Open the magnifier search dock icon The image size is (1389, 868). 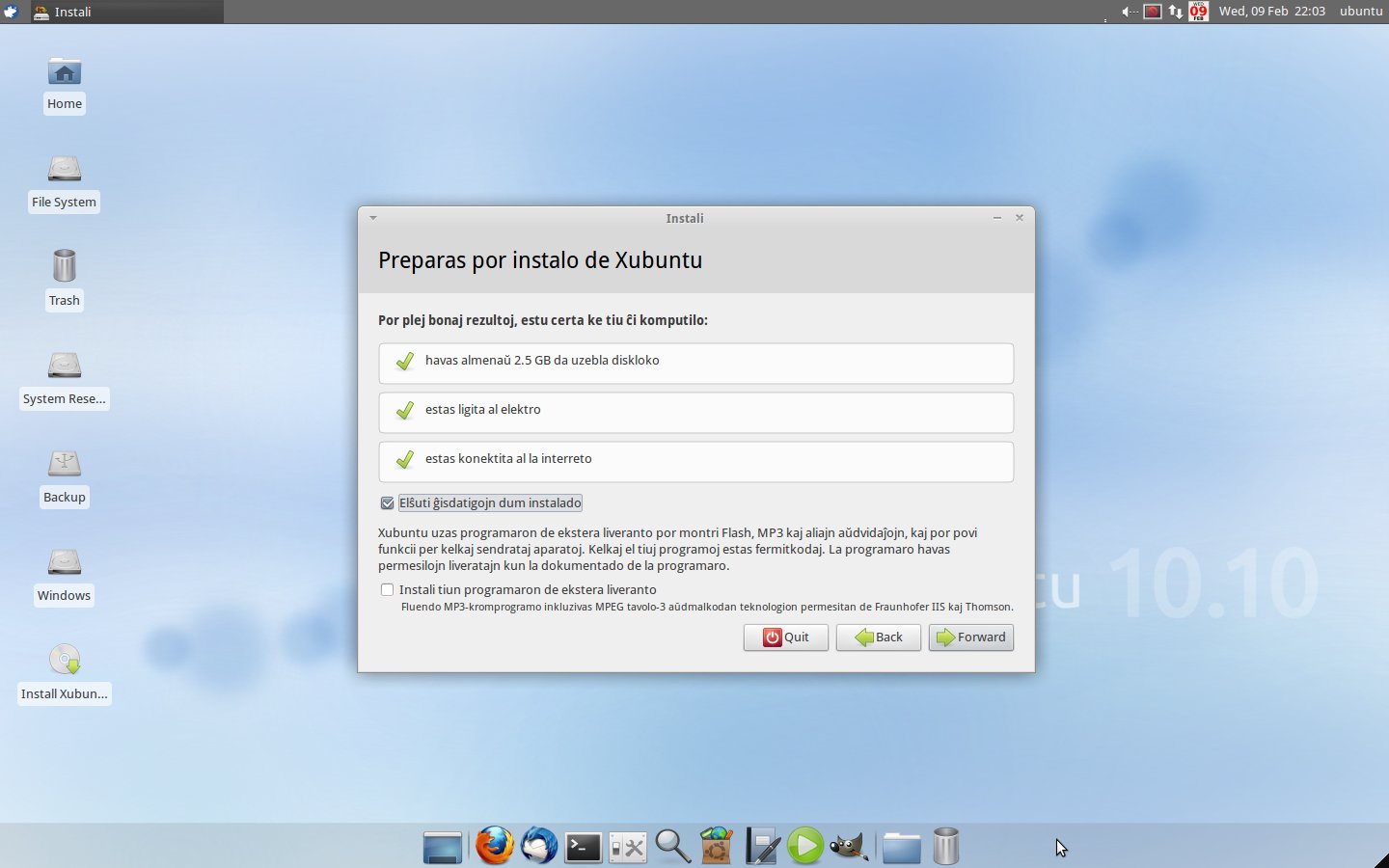672,846
